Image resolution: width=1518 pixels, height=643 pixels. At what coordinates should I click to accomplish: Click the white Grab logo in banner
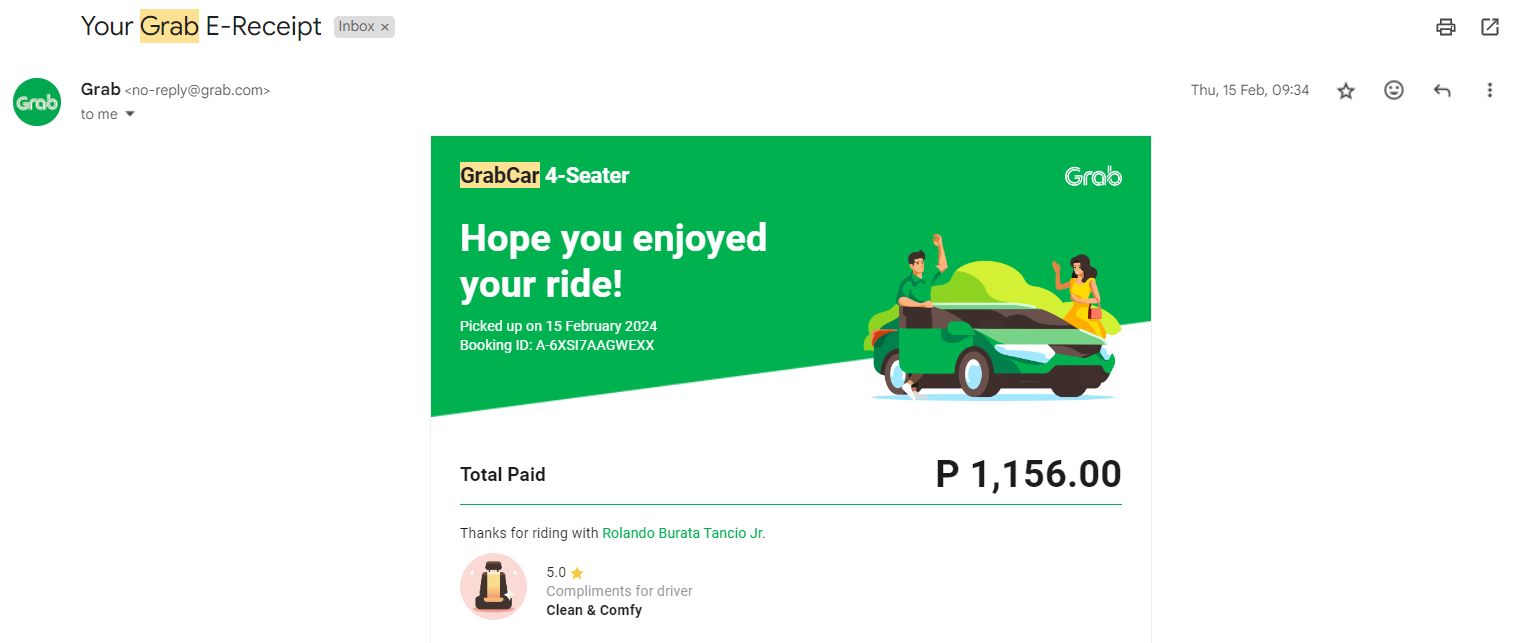[1093, 177]
